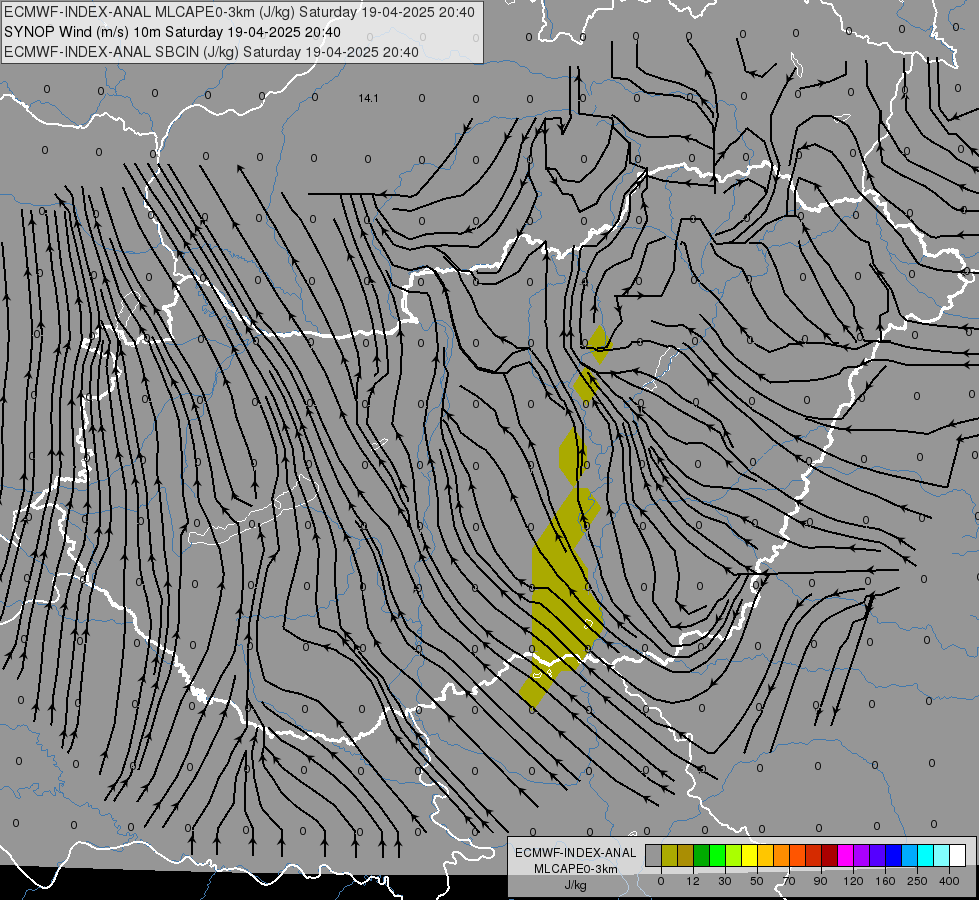Click the sky blue swatch left of the 250 tick

[x=910, y=856]
